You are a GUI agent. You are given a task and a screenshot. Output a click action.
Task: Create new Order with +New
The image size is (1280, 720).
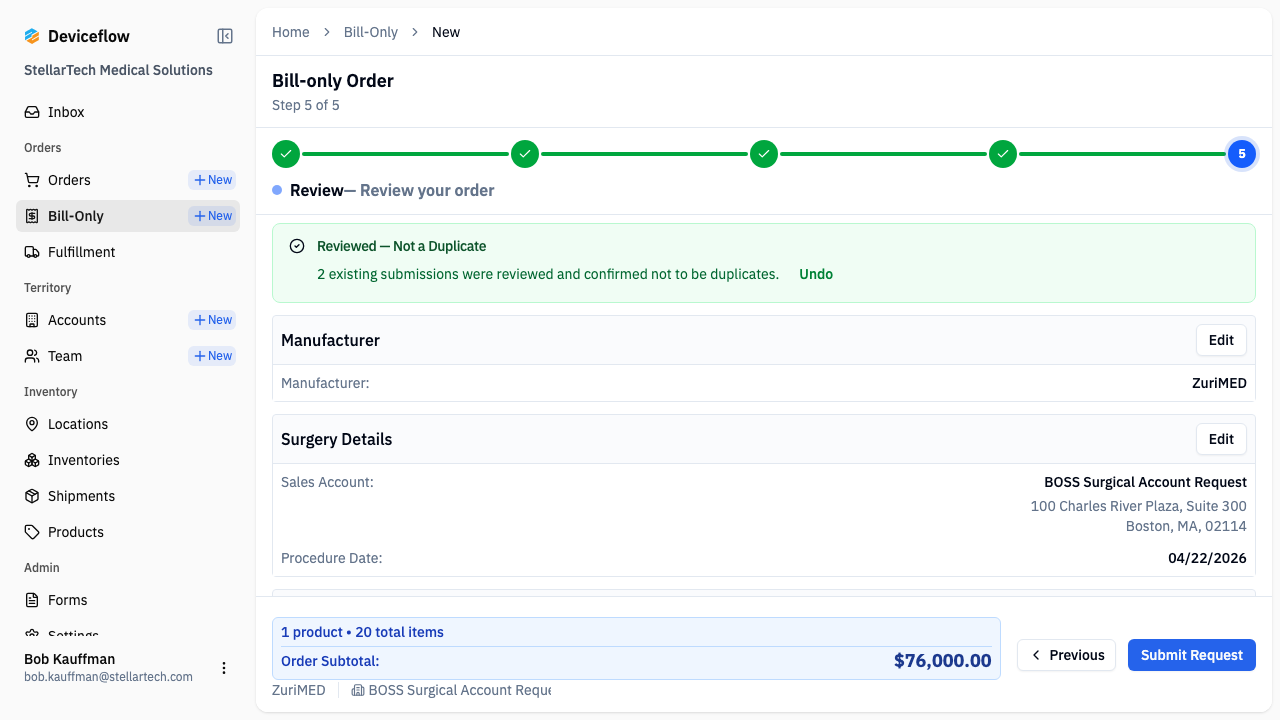click(212, 180)
